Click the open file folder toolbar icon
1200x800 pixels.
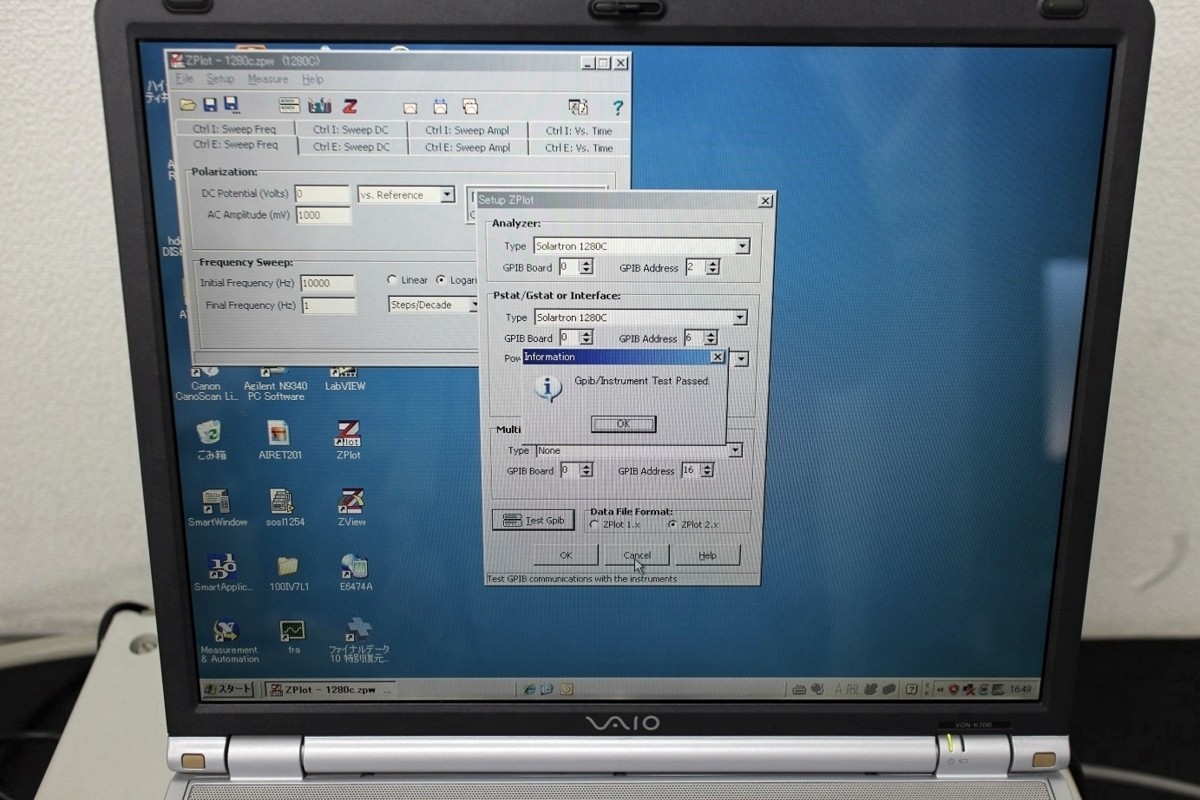click(x=187, y=105)
